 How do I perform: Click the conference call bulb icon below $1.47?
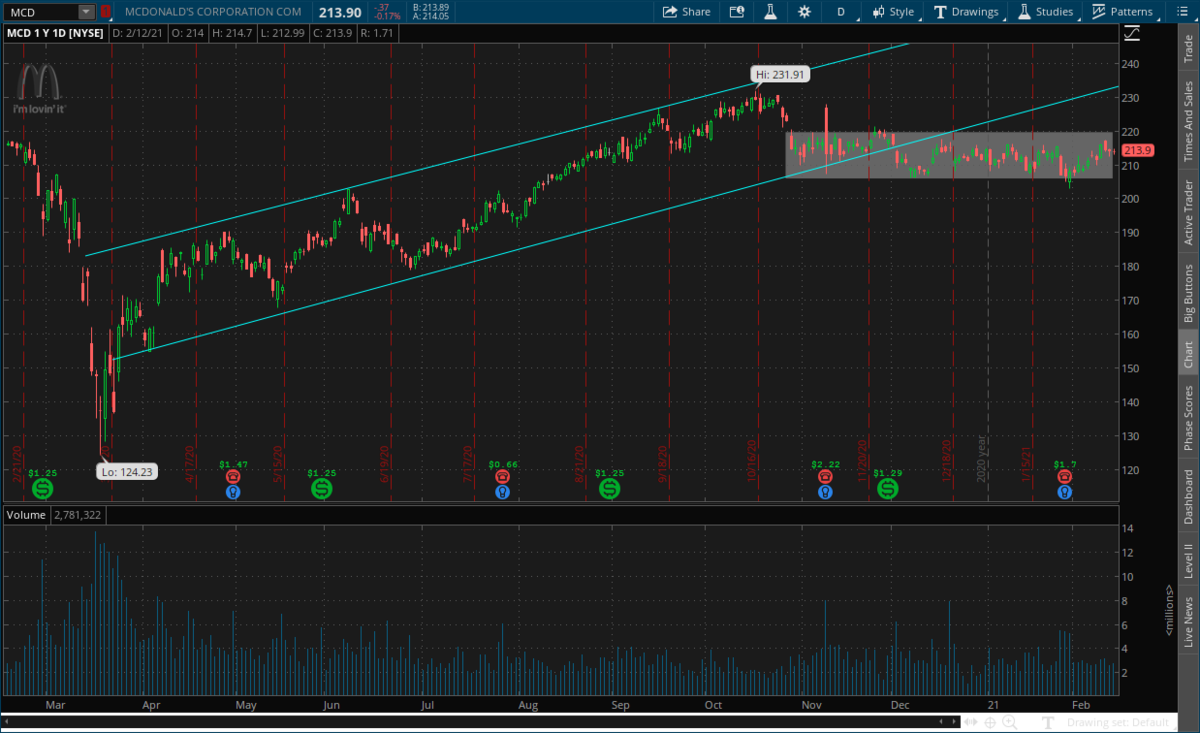coord(233,492)
